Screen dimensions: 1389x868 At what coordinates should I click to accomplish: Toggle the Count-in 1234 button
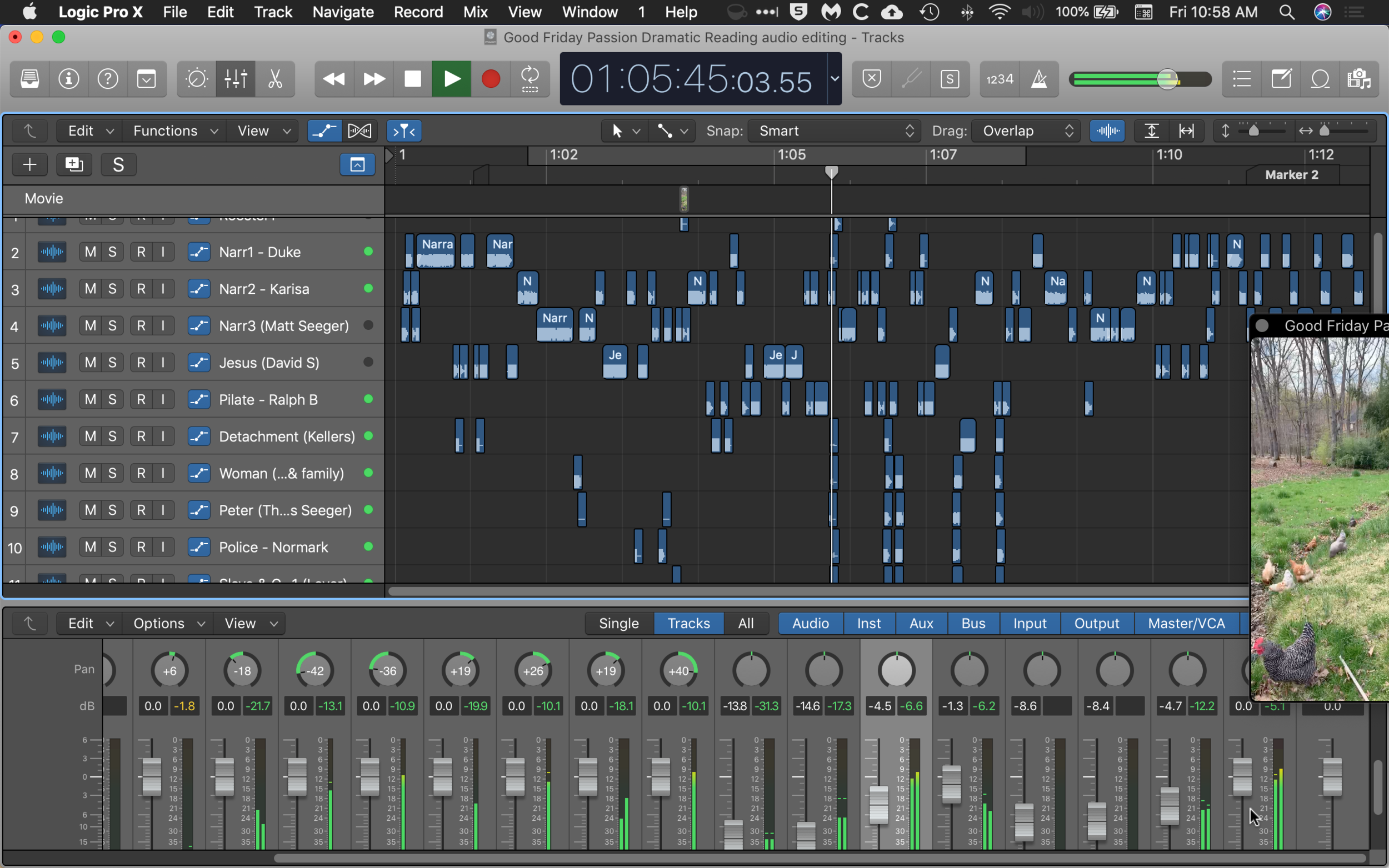pos(1000,79)
